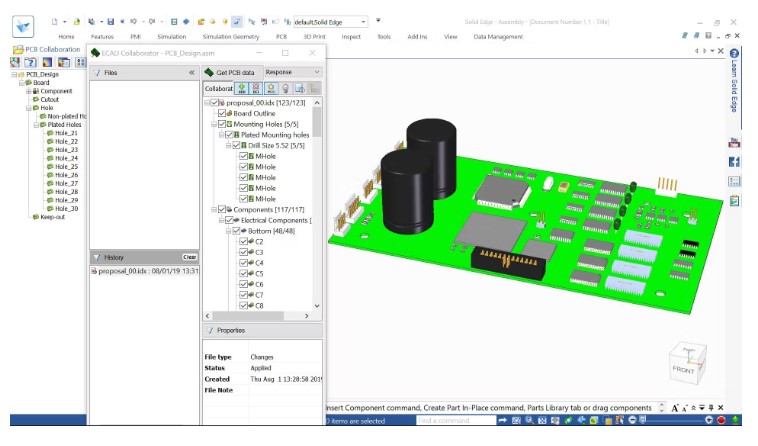This screenshot has height=446, width=758.
Task: Click the lightbulb icon in Collaborator toolbar
Action: click(x=283, y=89)
